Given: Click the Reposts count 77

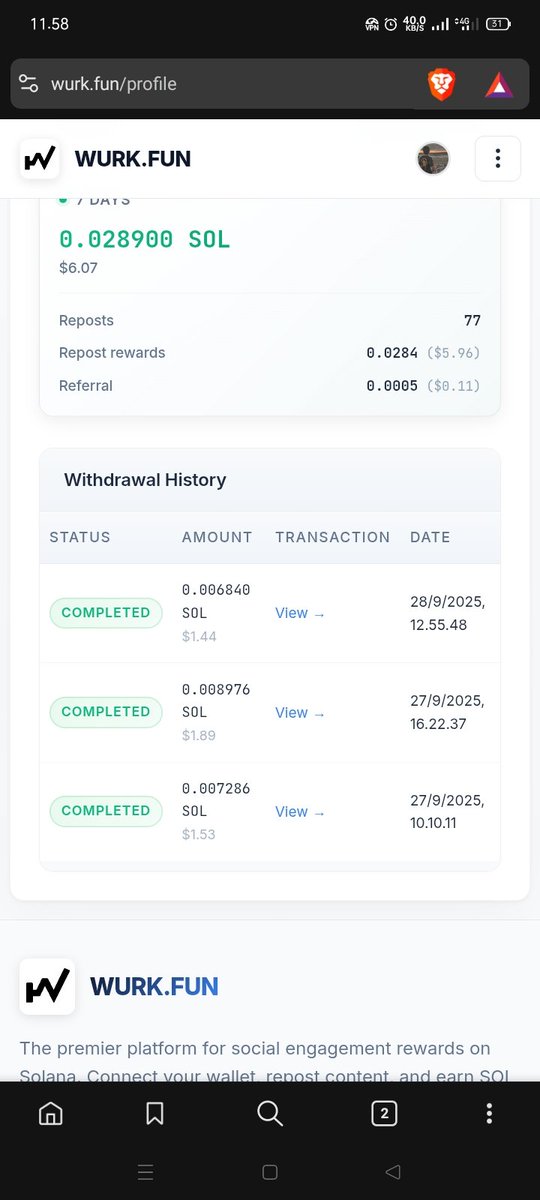Looking at the screenshot, I should [472, 321].
